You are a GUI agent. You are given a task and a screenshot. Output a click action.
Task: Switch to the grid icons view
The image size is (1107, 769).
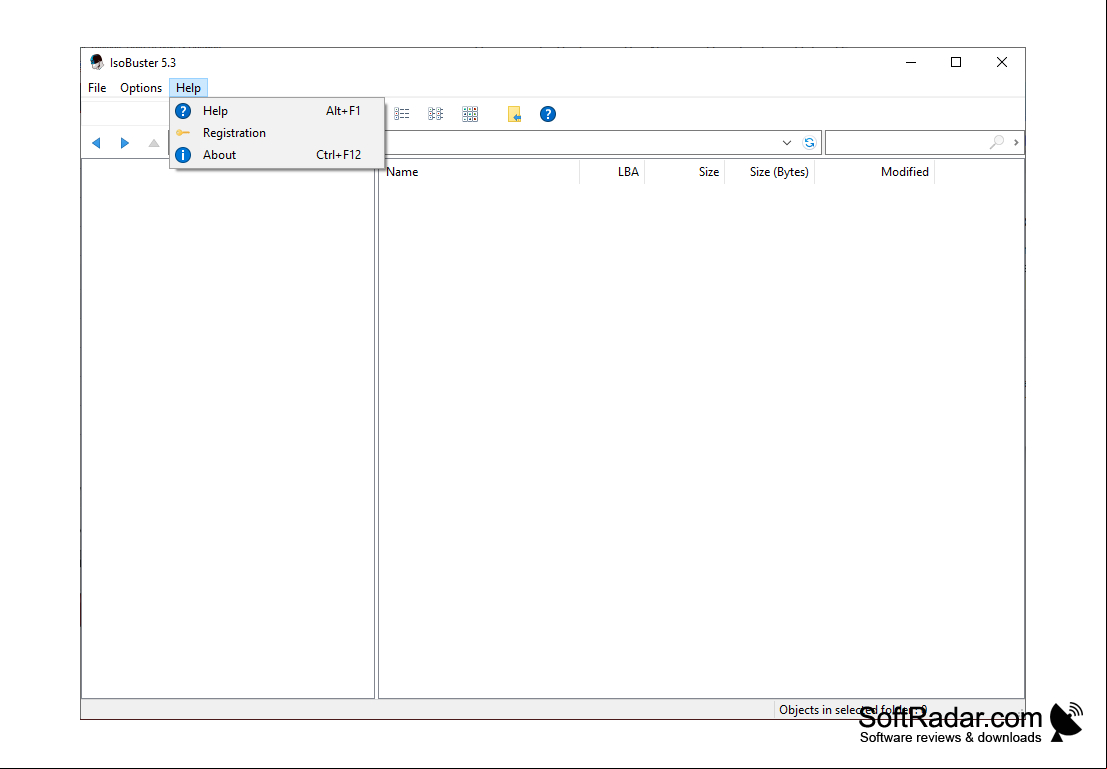(x=470, y=114)
